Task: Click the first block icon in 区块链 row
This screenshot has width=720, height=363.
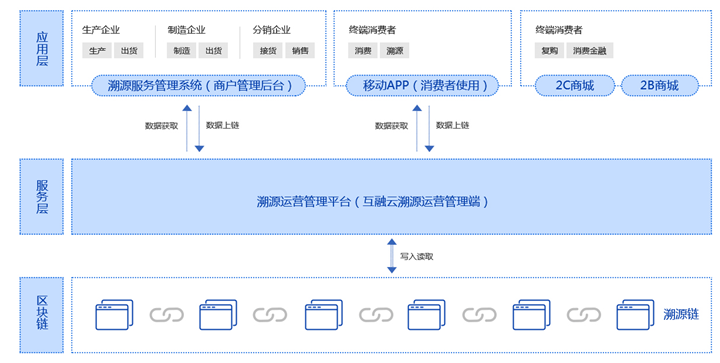Action: pyautogui.click(x=114, y=315)
